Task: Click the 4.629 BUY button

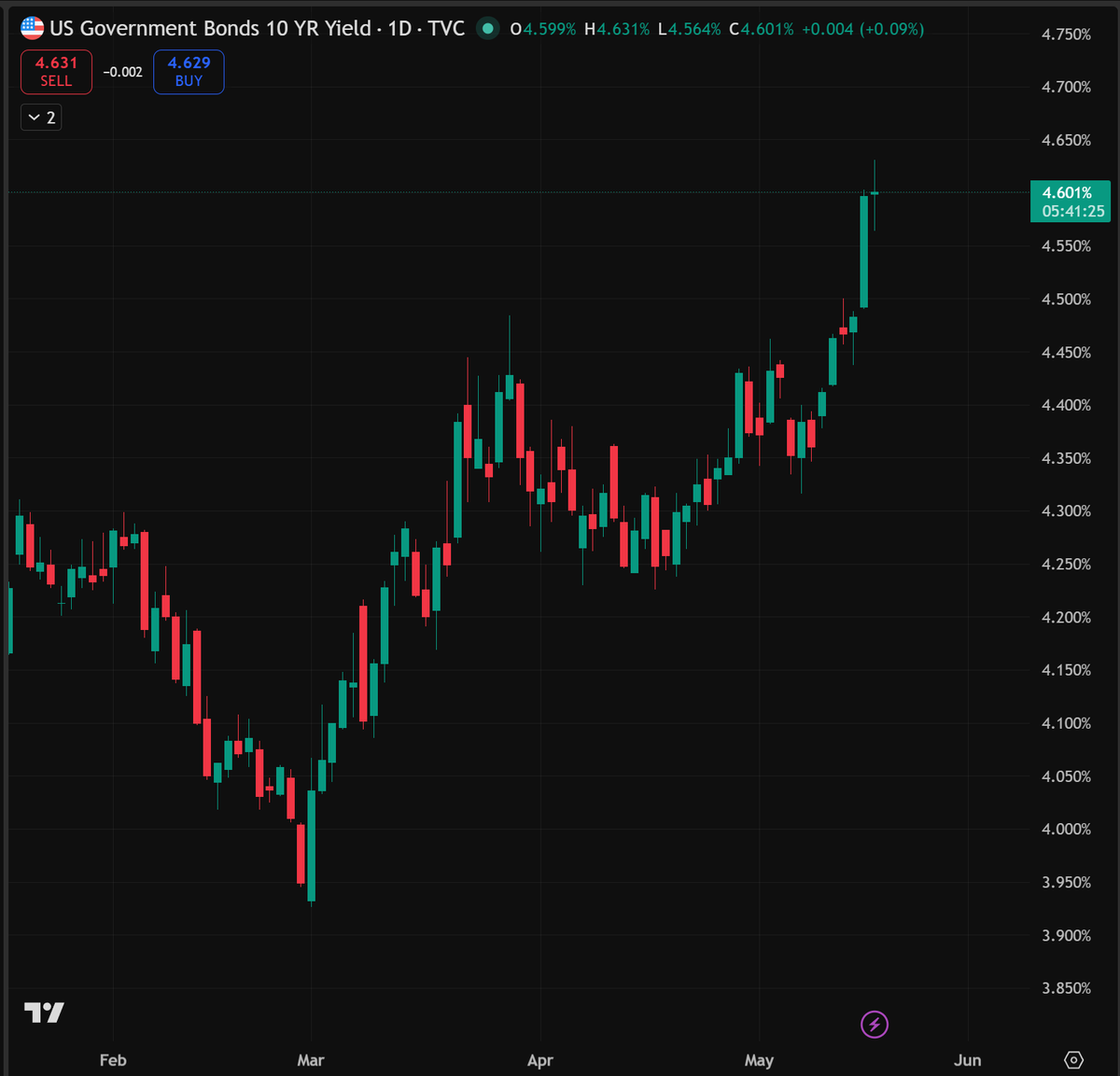Action: [189, 72]
